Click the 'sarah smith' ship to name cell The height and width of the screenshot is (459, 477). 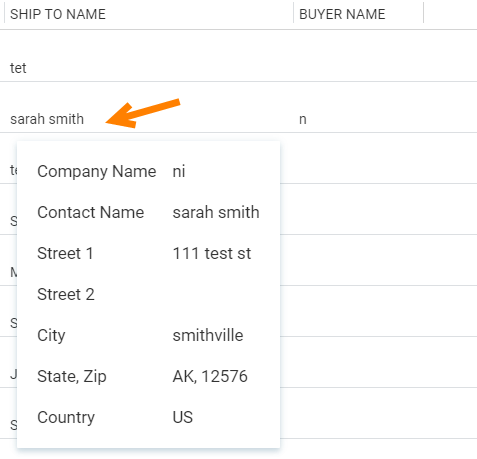[47, 119]
